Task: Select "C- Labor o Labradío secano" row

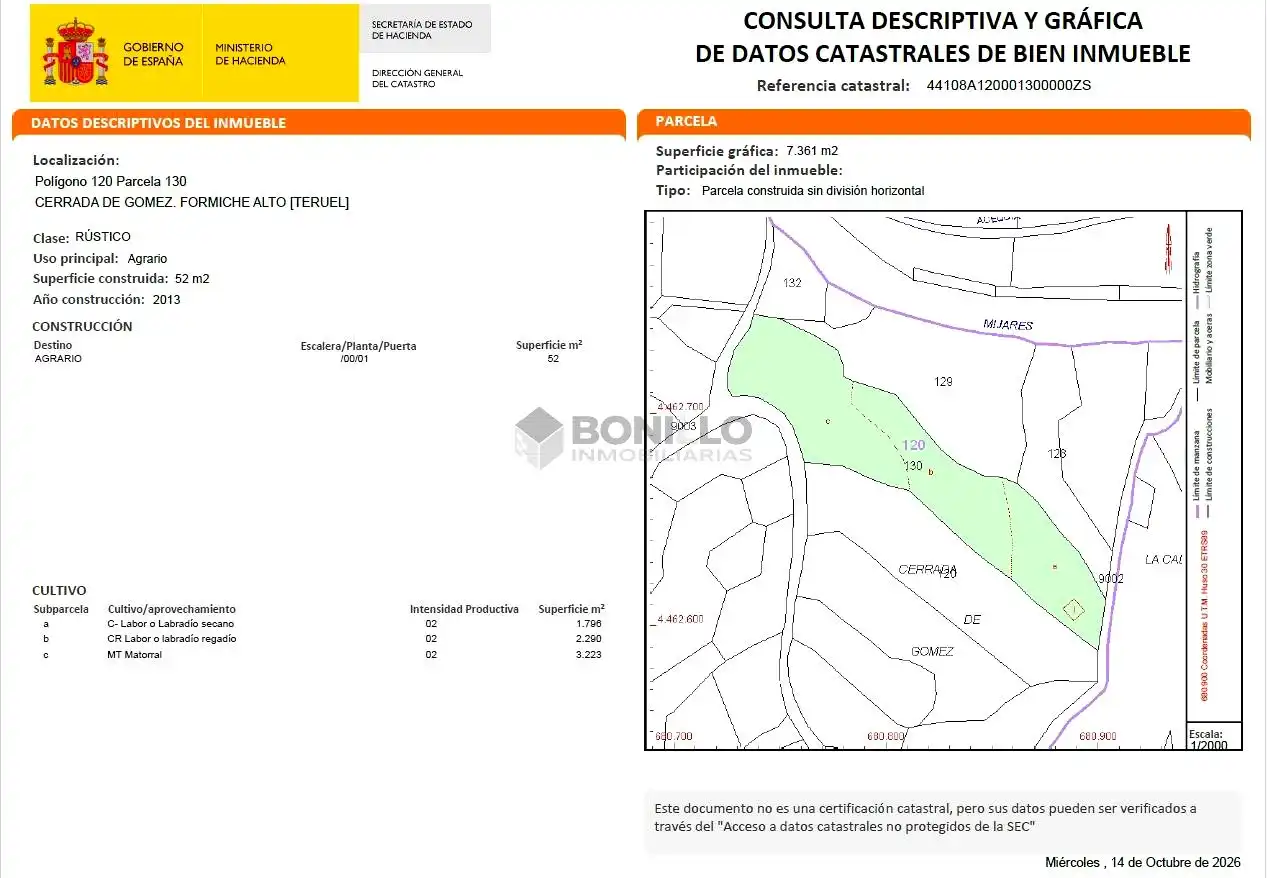Action: pos(171,623)
